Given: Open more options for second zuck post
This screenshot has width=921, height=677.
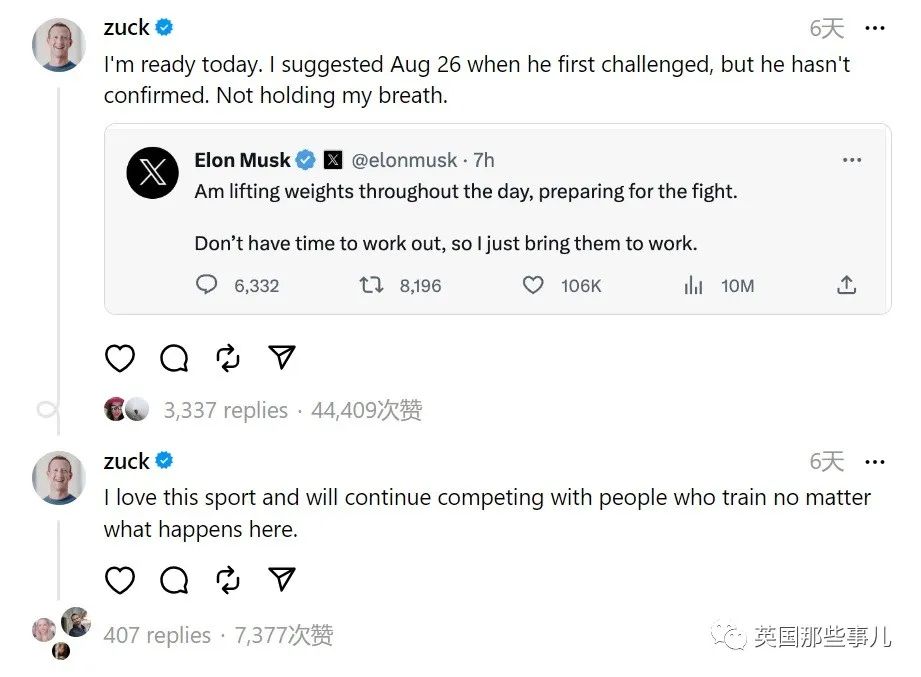Looking at the screenshot, I should pyautogui.click(x=875, y=462).
